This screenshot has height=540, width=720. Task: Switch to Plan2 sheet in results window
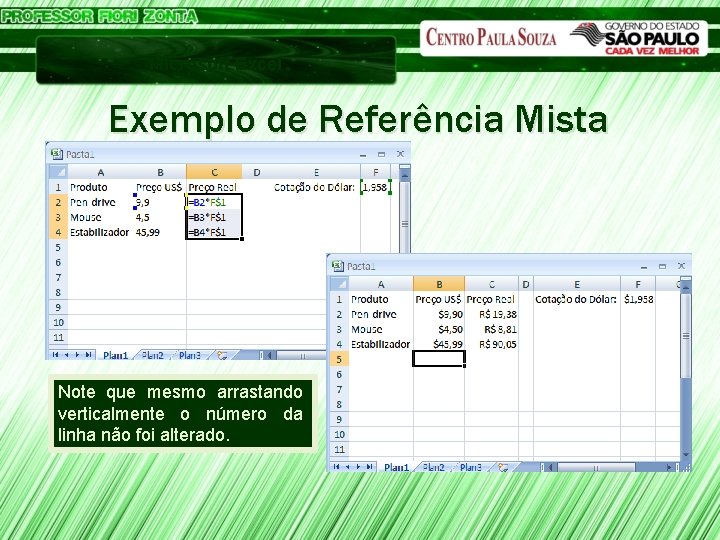pyautogui.click(x=433, y=467)
